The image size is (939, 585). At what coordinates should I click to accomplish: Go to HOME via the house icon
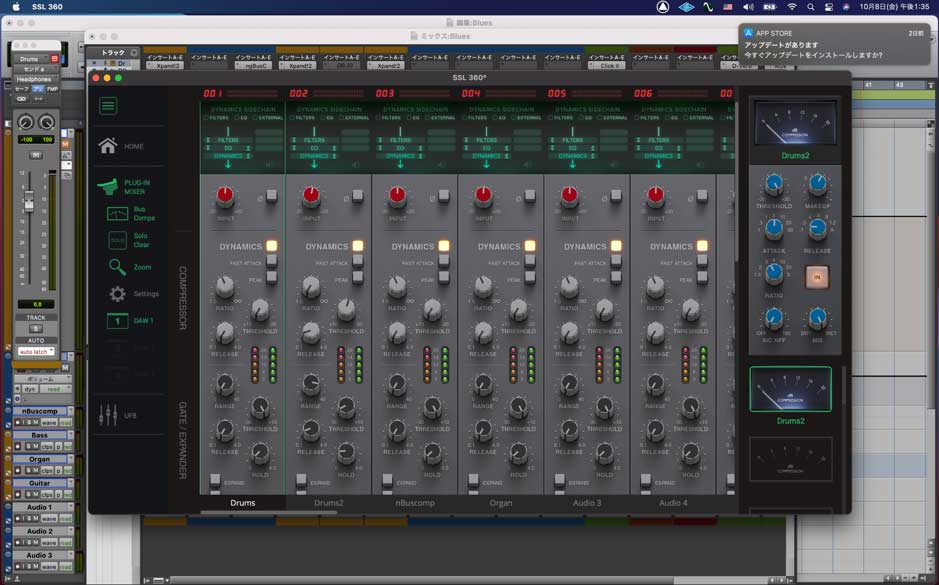[x=108, y=146]
